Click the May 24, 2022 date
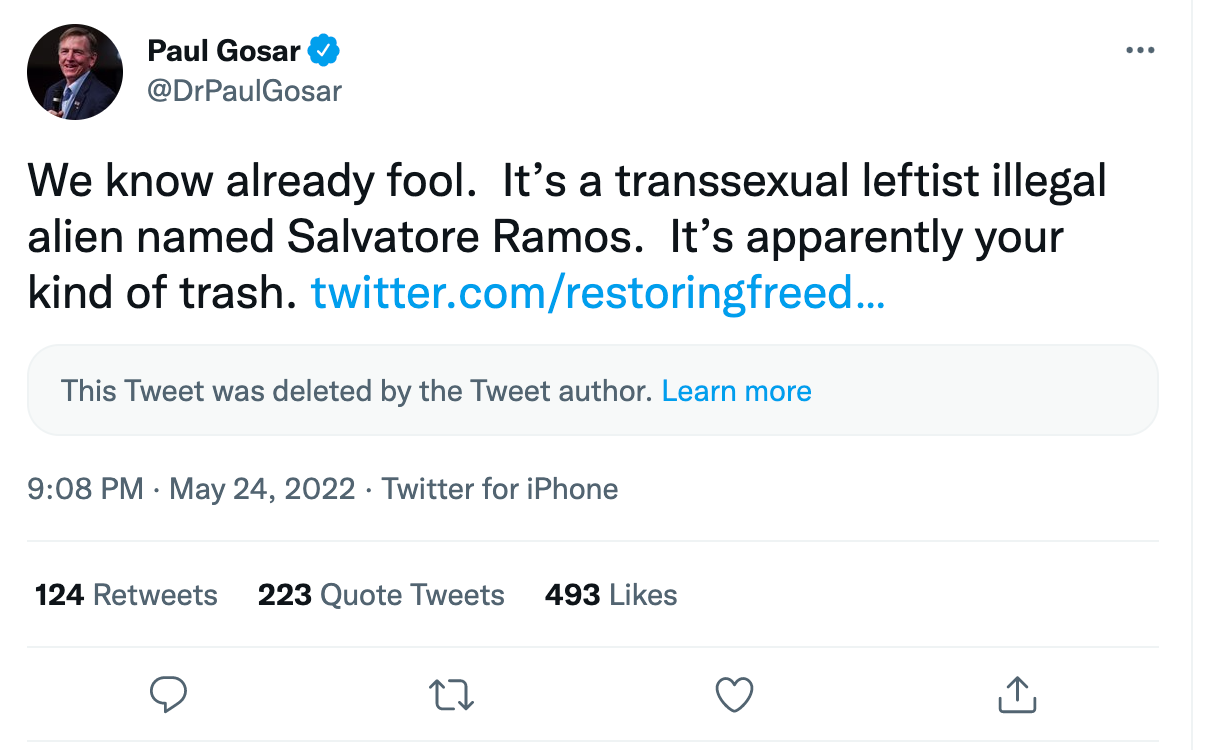The image size is (1208, 750). coord(263,489)
